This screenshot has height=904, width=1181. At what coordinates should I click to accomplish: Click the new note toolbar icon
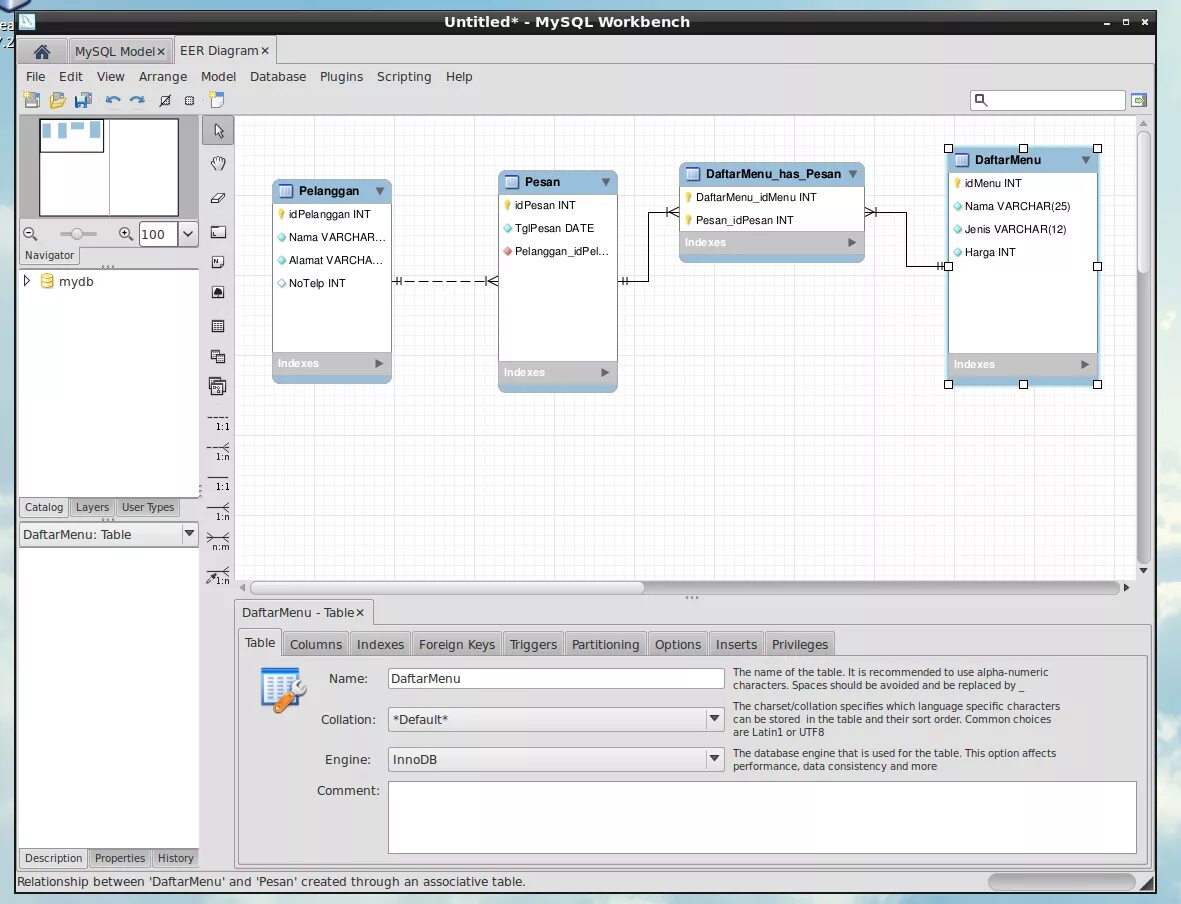217,99
